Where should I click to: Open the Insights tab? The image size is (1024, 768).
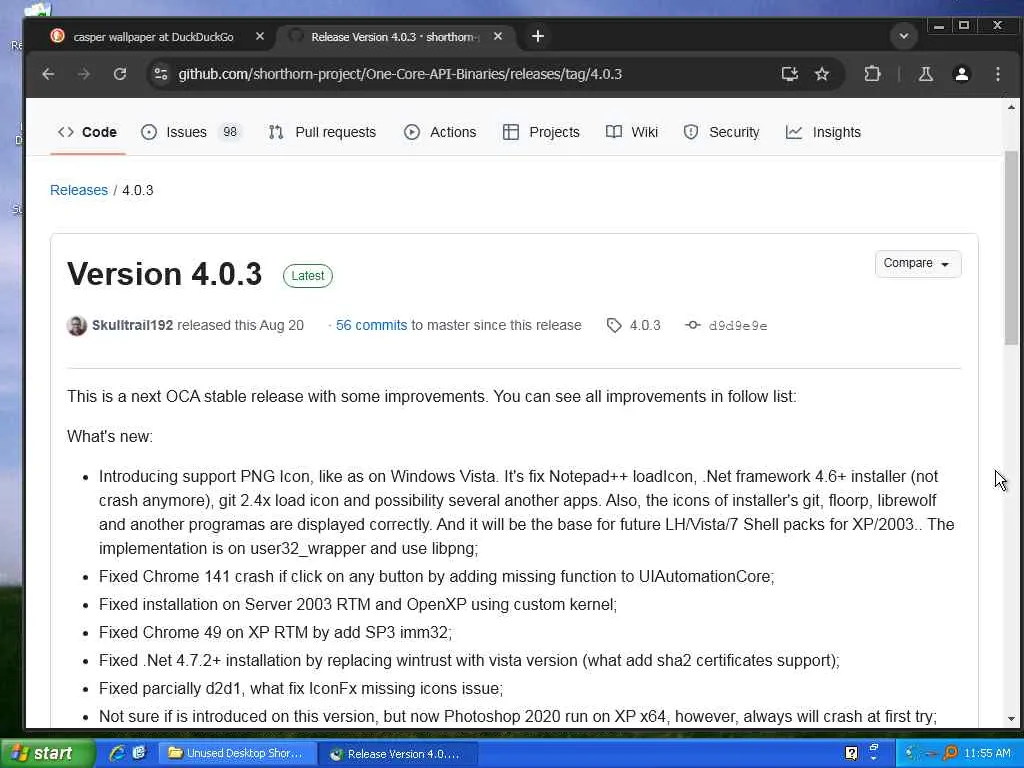[x=824, y=133]
